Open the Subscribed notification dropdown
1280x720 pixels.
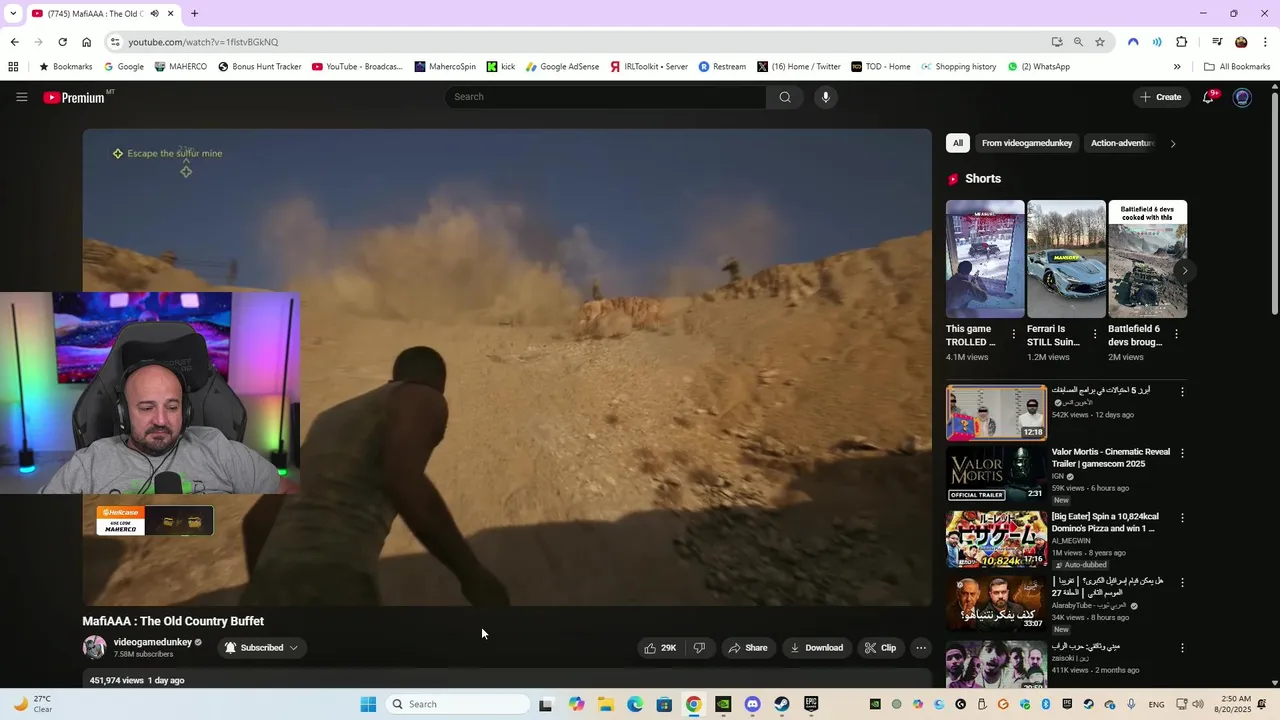[x=261, y=648]
